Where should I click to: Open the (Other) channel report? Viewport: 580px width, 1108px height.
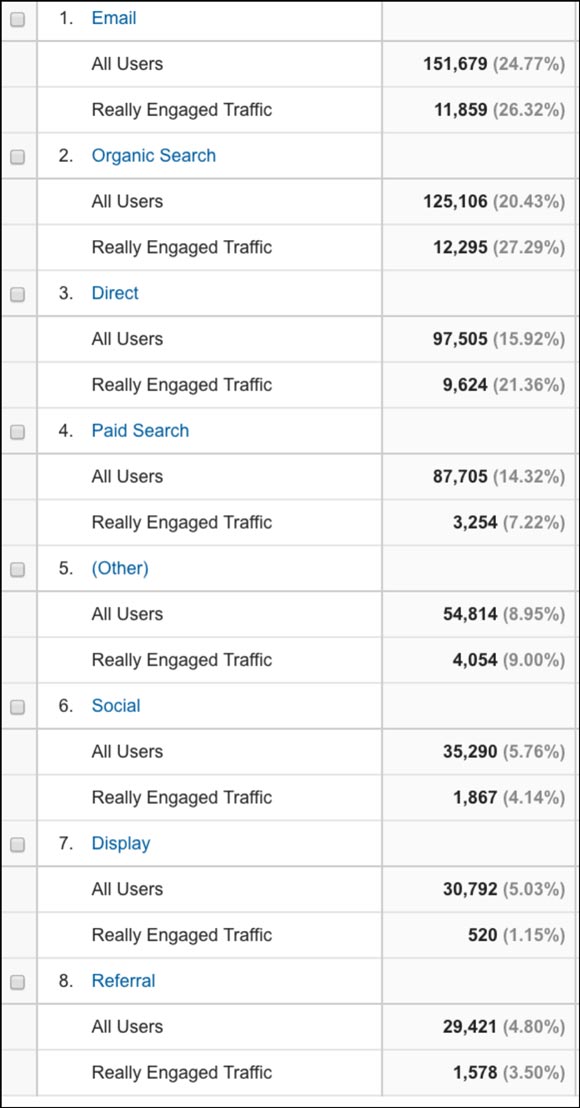pyautogui.click(x=120, y=568)
